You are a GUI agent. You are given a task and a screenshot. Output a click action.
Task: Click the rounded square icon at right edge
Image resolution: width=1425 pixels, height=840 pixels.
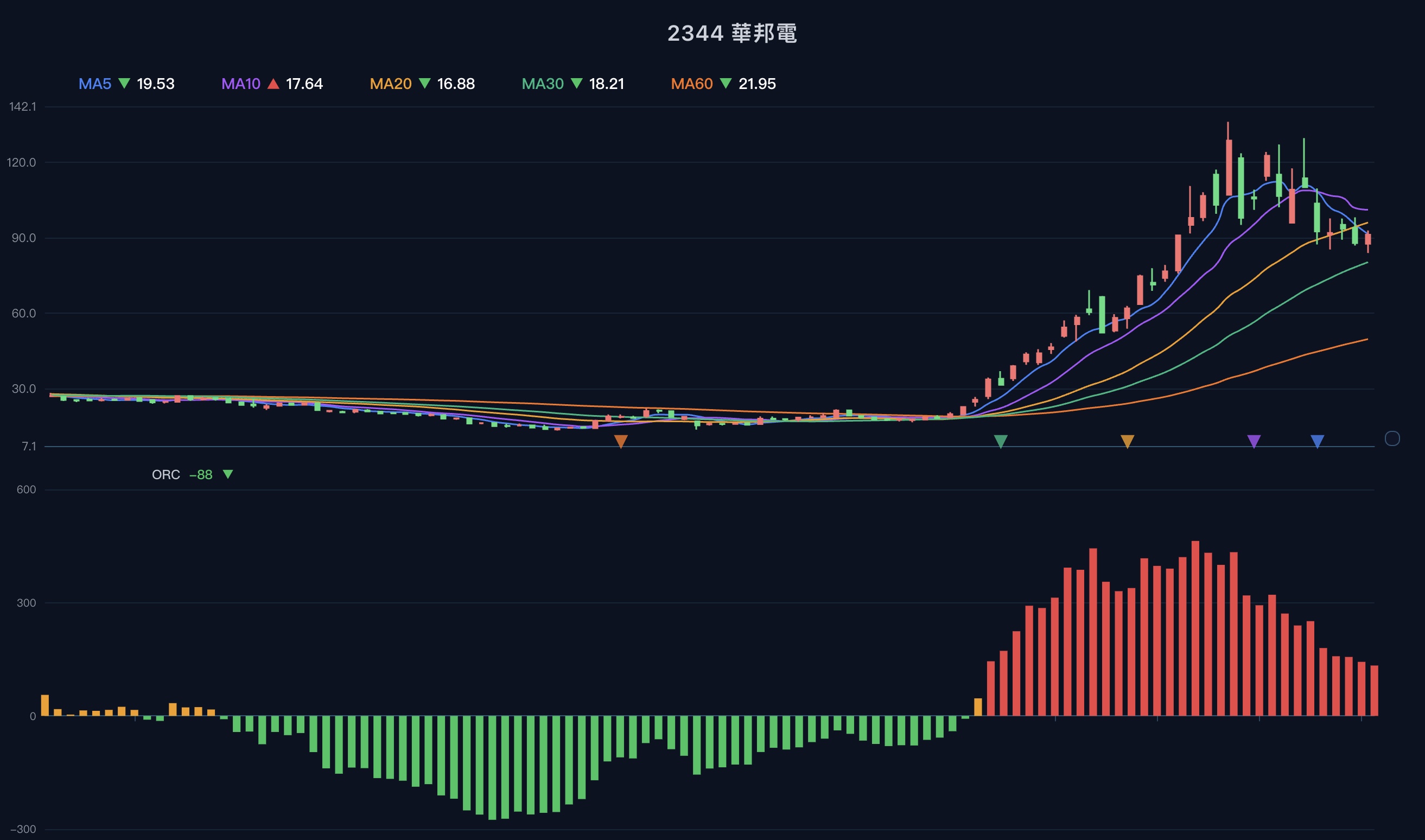[1391, 438]
